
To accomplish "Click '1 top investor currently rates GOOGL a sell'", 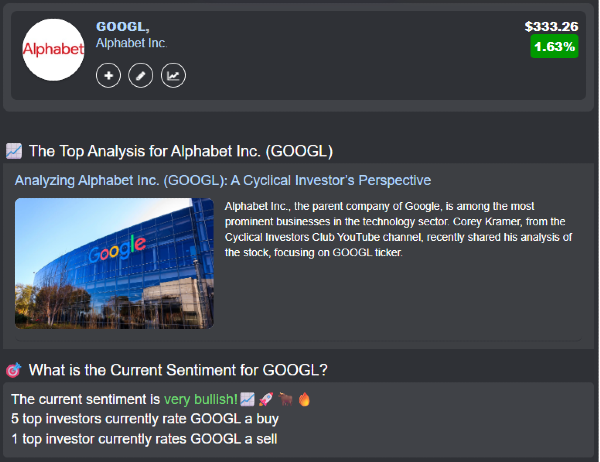I will click(144, 439).
